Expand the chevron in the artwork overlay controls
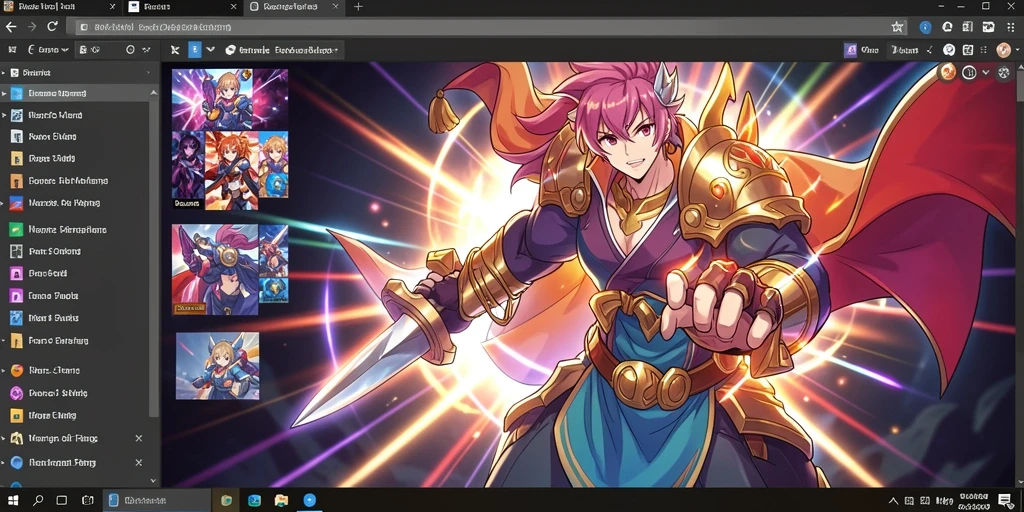 click(x=986, y=72)
